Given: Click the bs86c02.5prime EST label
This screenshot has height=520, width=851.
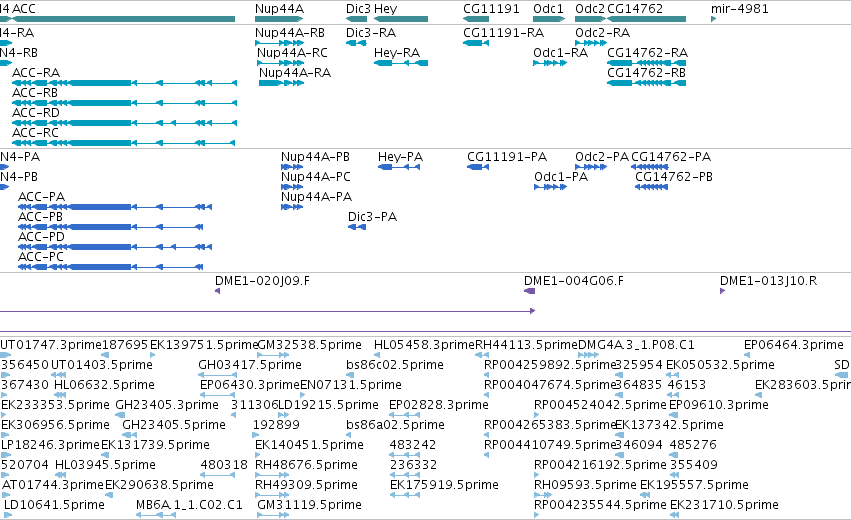Looking at the screenshot, I should click(395, 365).
